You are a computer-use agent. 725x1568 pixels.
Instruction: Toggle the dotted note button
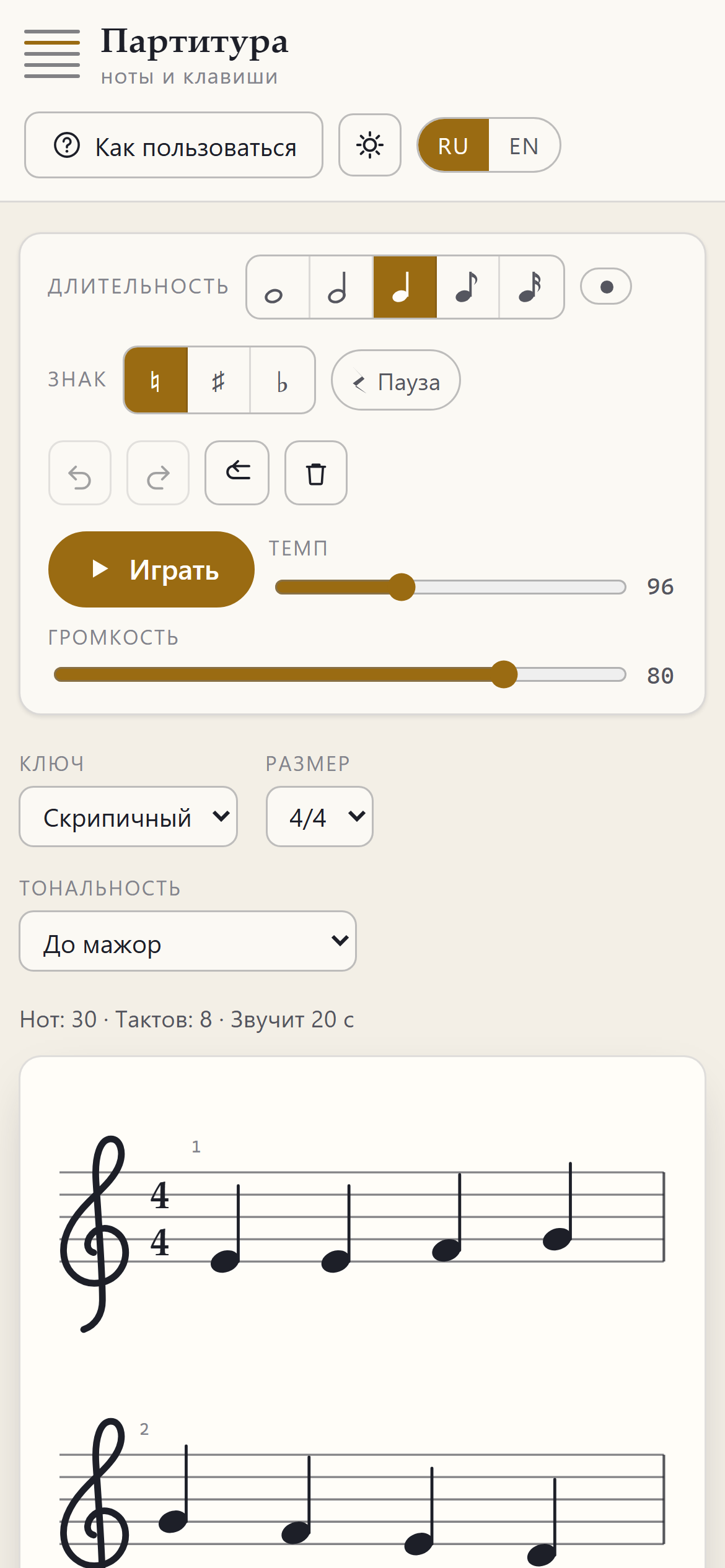click(x=606, y=287)
